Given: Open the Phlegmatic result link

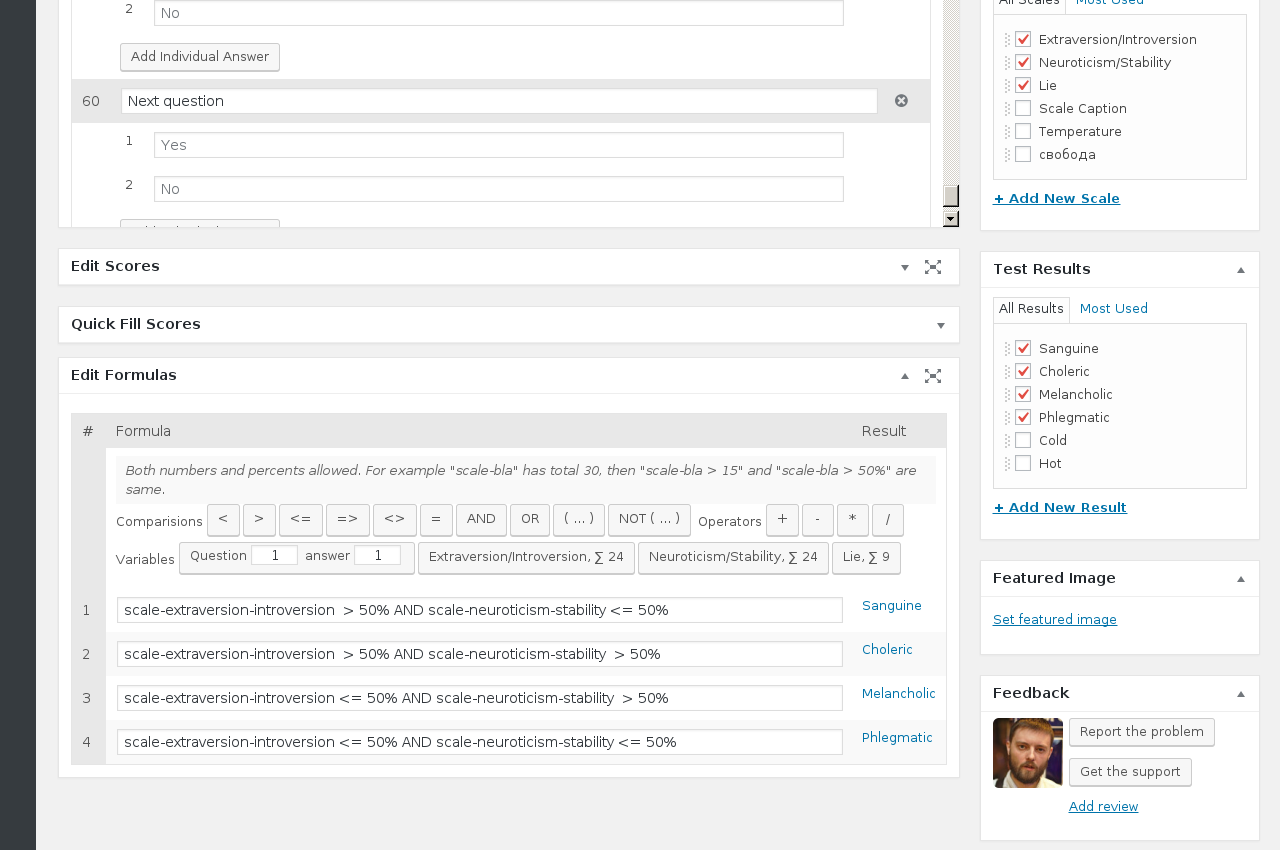Looking at the screenshot, I should (x=897, y=738).
